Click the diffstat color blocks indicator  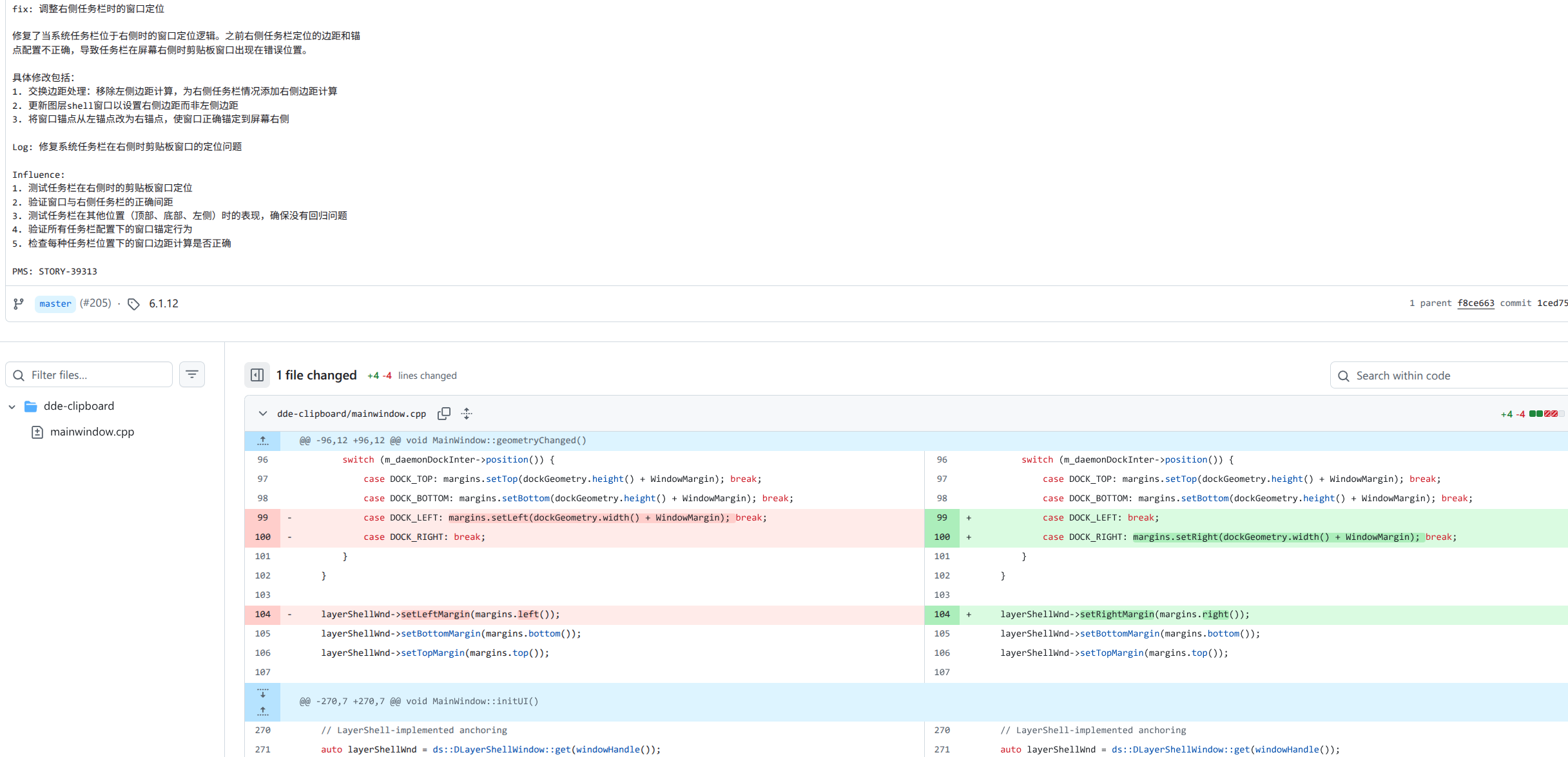click(1547, 414)
